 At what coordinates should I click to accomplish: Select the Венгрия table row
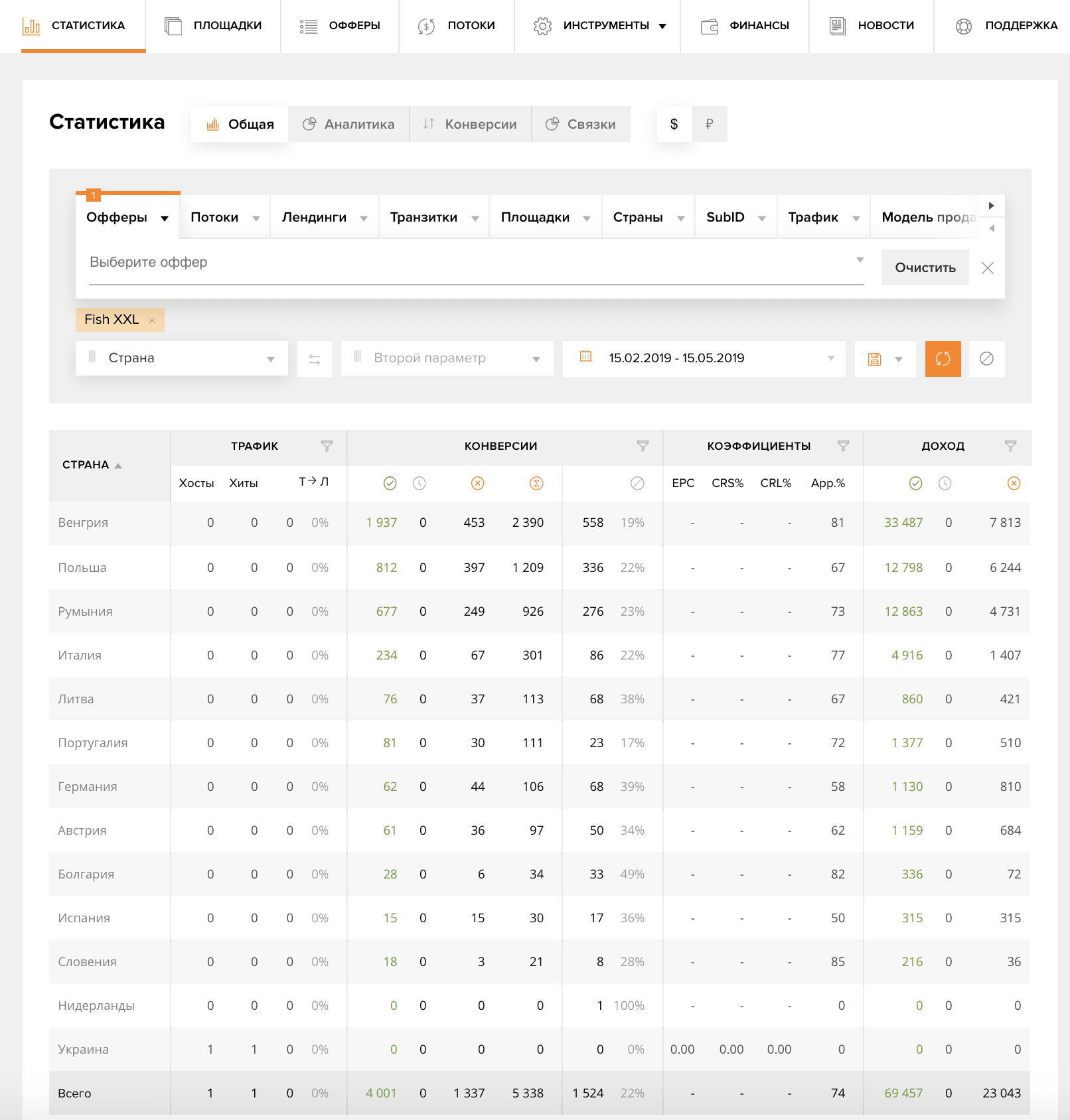click(540, 523)
